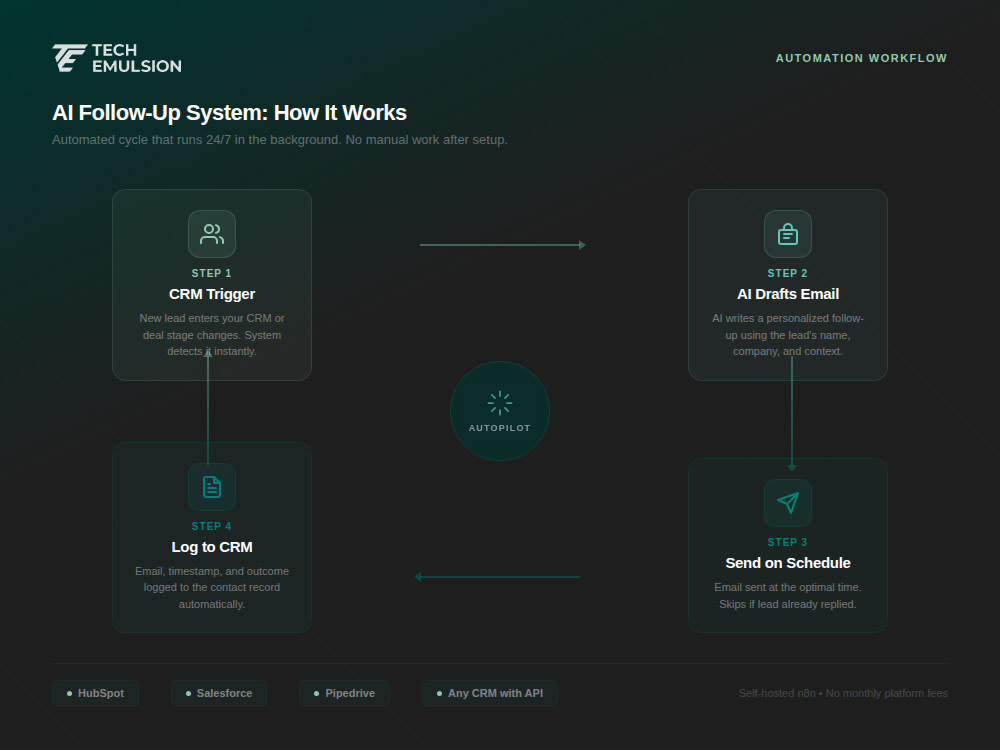Image resolution: width=1000 pixels, height=750 pixels.
Task: Click the AI Drafts Email bag icon
Action: pos(788,234)
